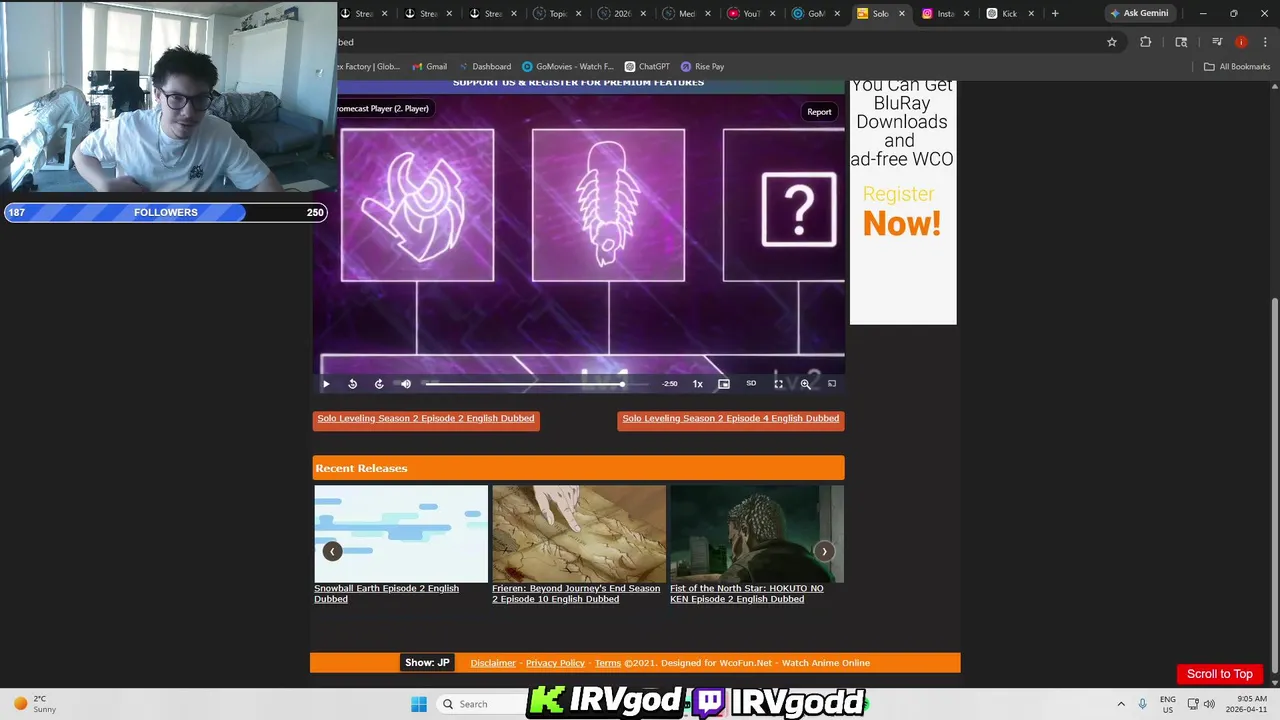Open the ChatGPT bookmark
Screen dimensions: 1280x720
tap(647, 67)
